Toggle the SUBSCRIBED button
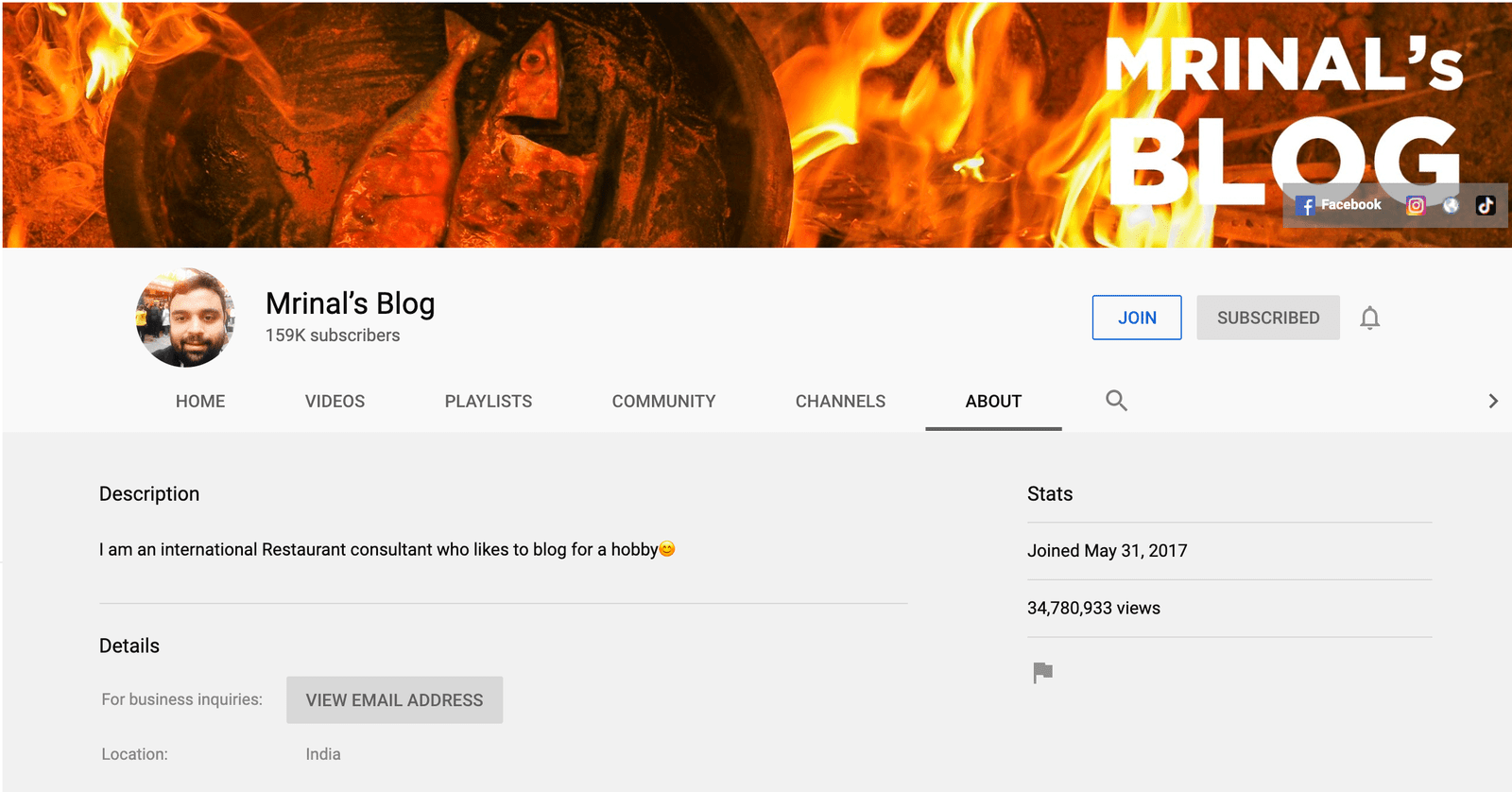 1267,318
